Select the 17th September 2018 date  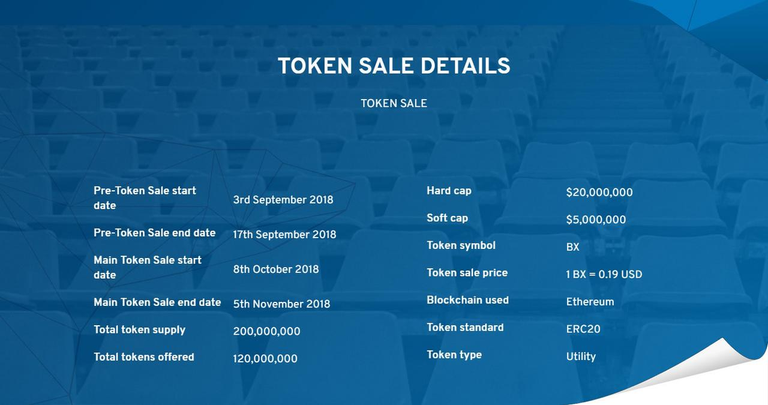click(x=284, y=235)
